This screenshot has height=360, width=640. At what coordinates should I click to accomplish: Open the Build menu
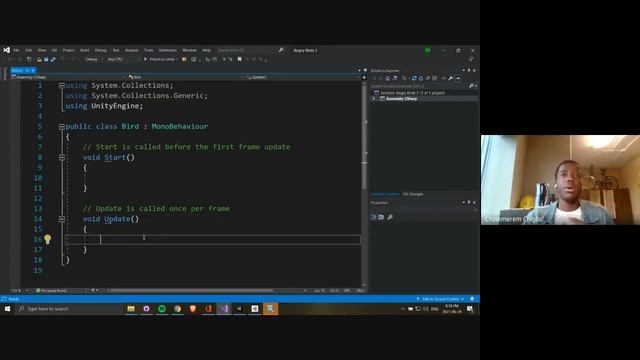[x=84, y=50]
